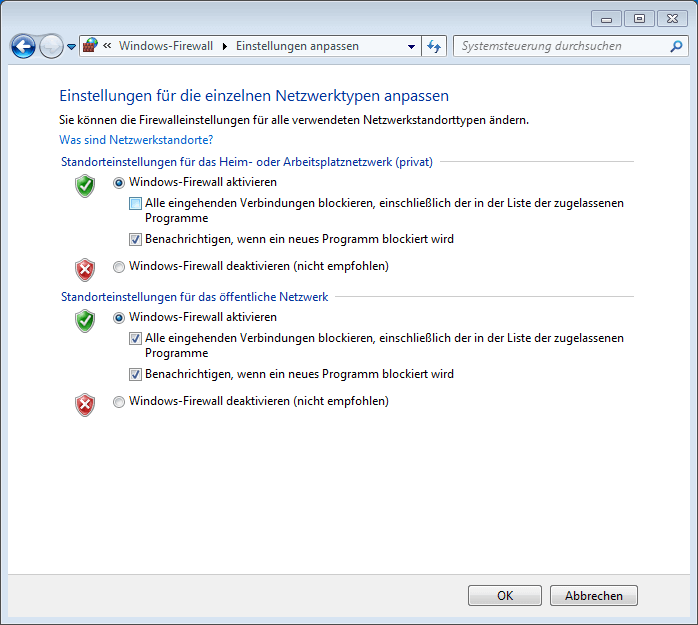The height and width of the screenshot is (625, 698).
Task: Click the sentence Sie können die Firewalleinstellungen ändern
Action: (x=294, y=120)
